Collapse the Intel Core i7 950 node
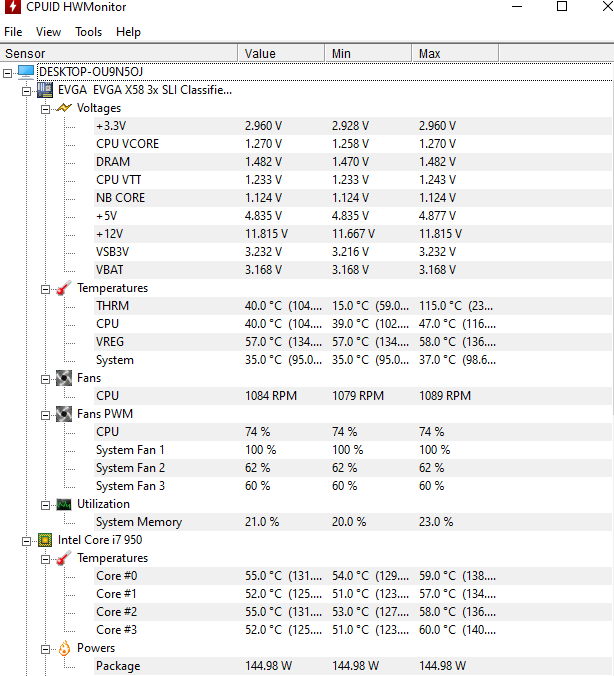The height and width of the screenshot is (676, 614). 26,541
